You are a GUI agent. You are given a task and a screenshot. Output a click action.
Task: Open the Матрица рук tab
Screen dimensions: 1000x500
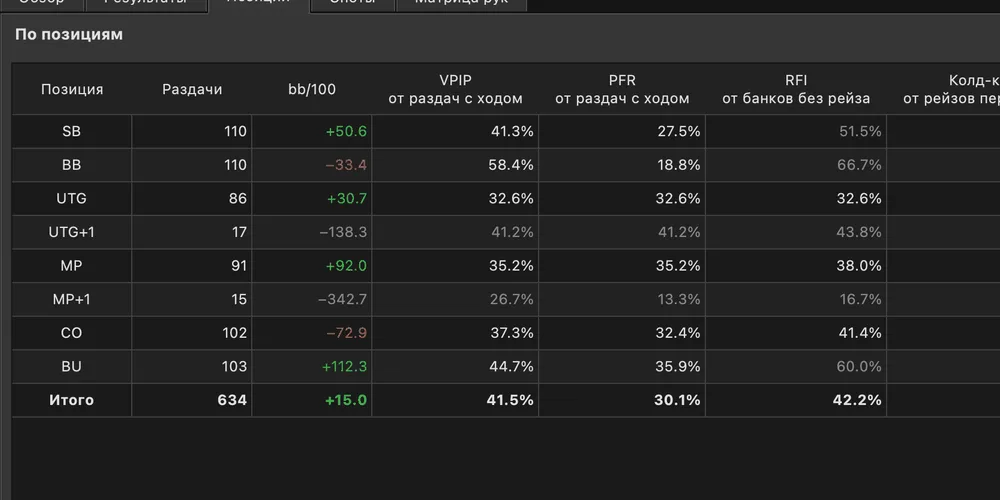(x=462, y=4)
